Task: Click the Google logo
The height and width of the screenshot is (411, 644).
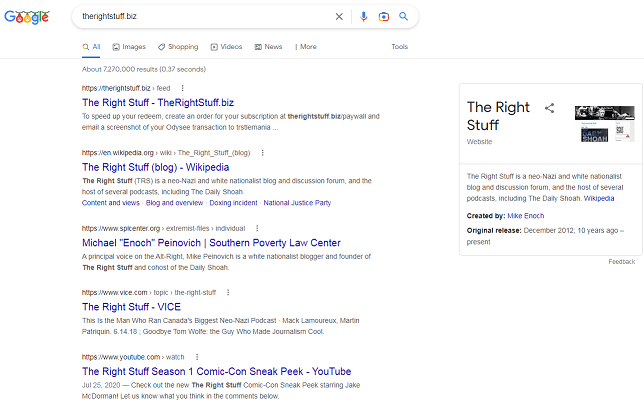Action: click(x=27, y=17)
